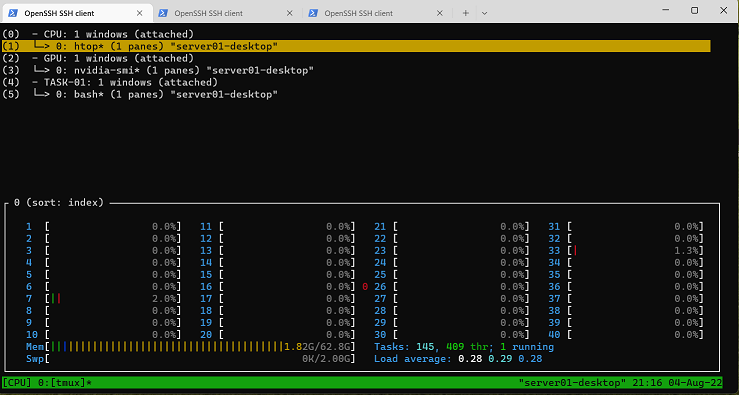Click CPU core label 21 in htop

pos(380,226)
